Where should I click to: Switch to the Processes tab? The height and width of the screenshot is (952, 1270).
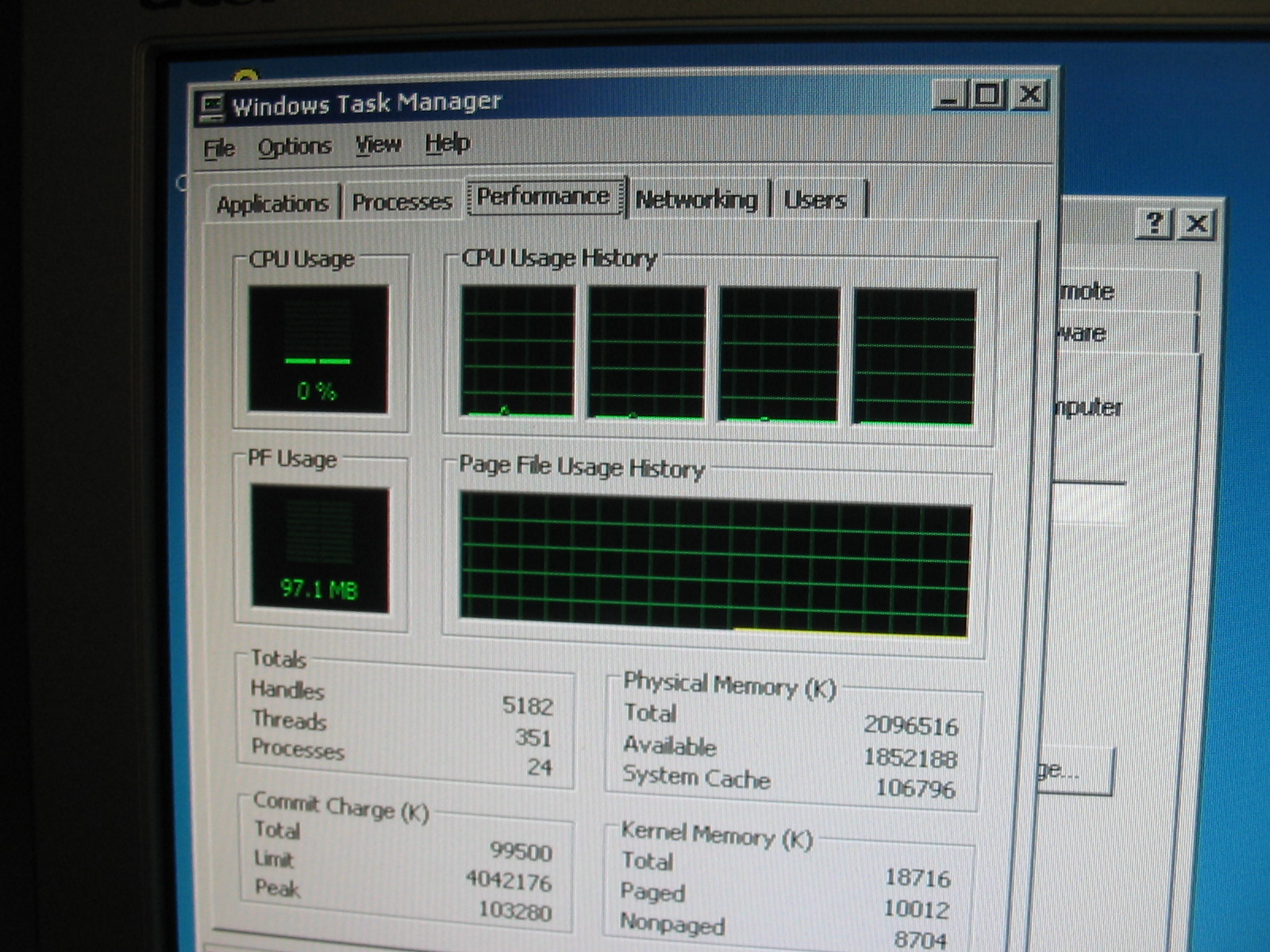(x=402, y=202)
